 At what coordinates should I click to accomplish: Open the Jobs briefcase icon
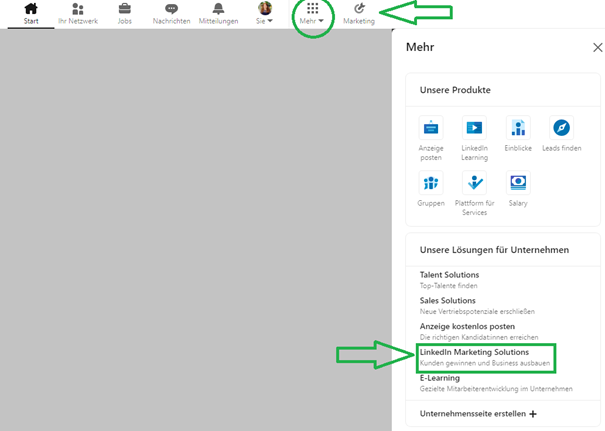125,8
